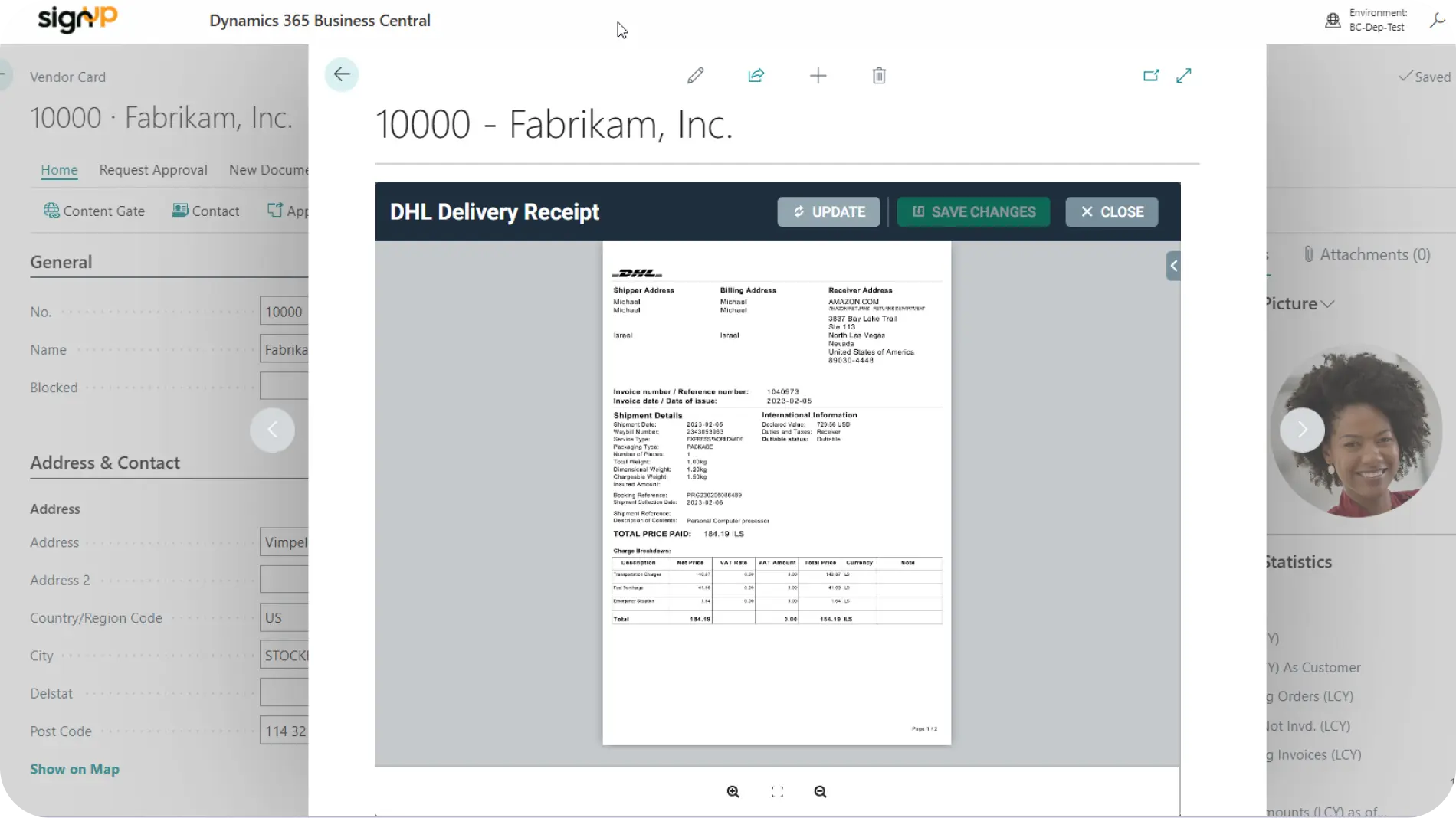Click the 'As Customer' statistics row
Viewport: 1456px width, 818px height.
click(1313, 667)
